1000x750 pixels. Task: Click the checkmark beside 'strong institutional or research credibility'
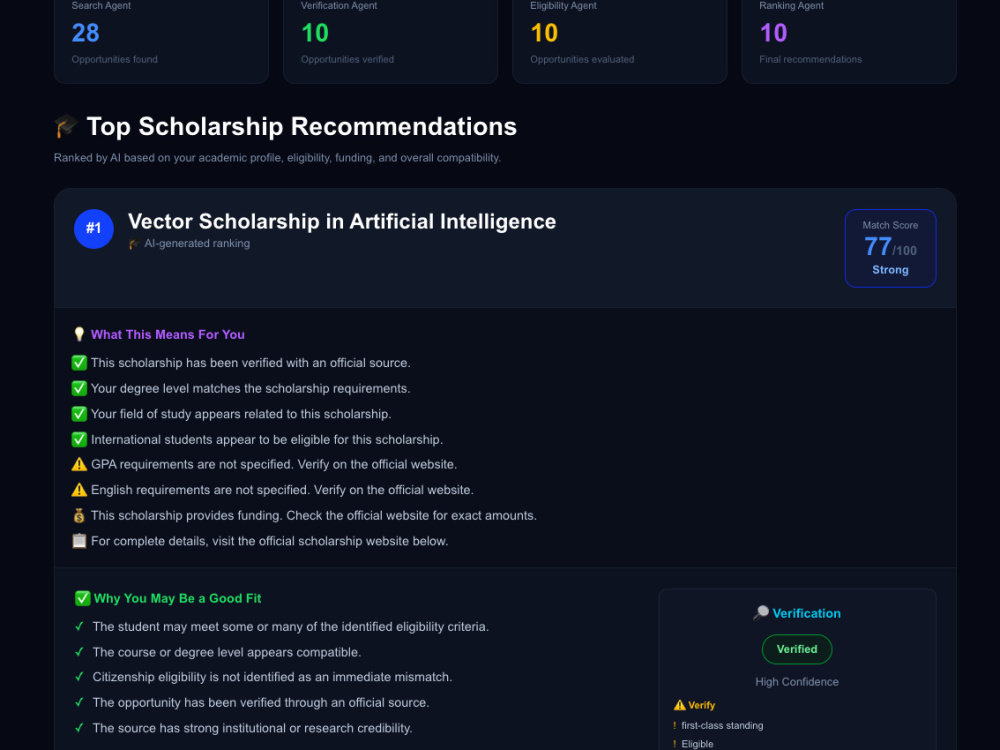pos(79,728)
